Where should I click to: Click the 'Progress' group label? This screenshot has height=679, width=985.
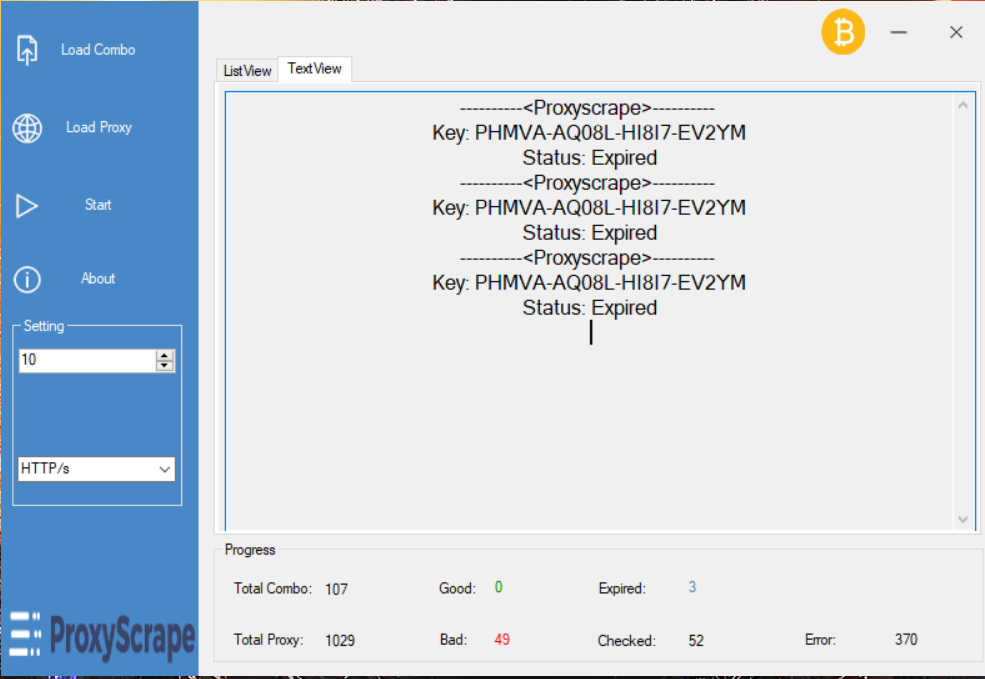coord(250,550)
